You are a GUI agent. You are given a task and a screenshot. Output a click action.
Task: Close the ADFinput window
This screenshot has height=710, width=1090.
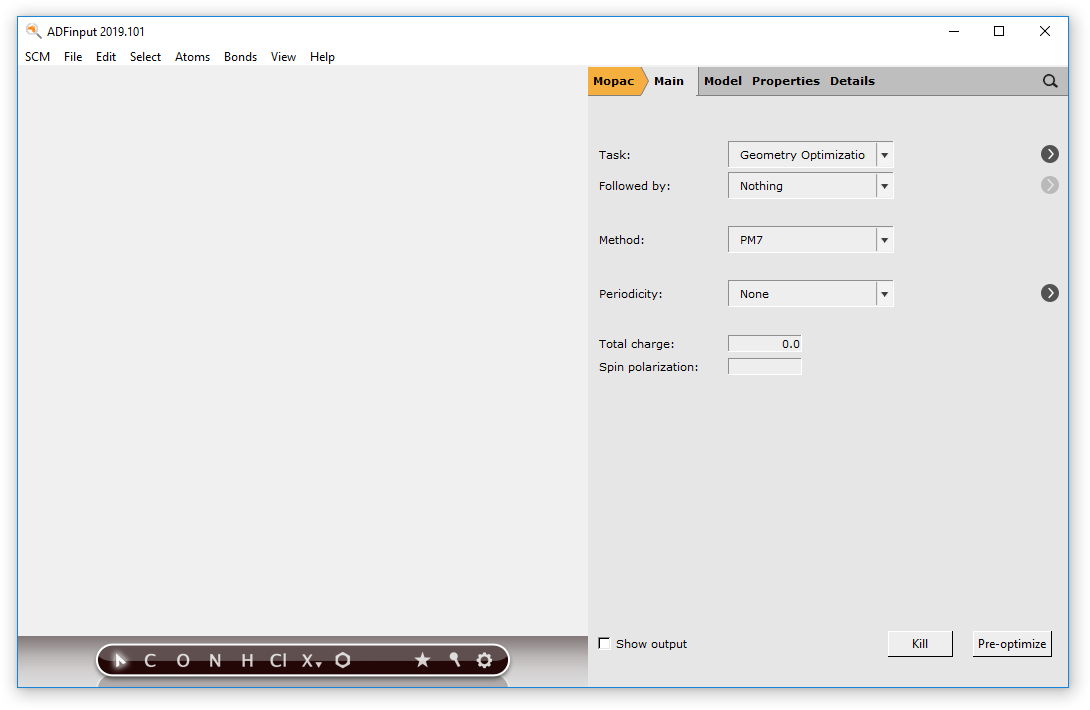(1045, 31)
